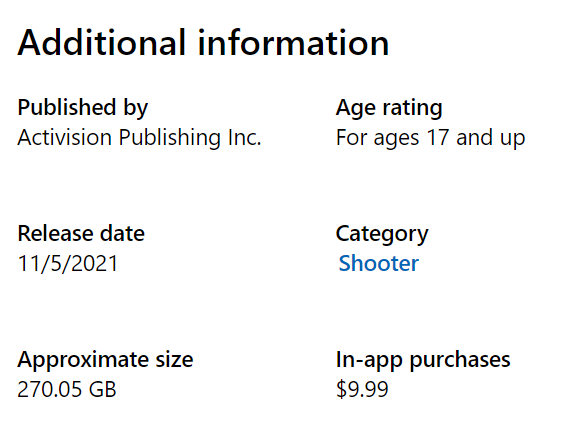Click the word Activision in publisher name
The image size is (562, 438).
[x=64, y=138]
